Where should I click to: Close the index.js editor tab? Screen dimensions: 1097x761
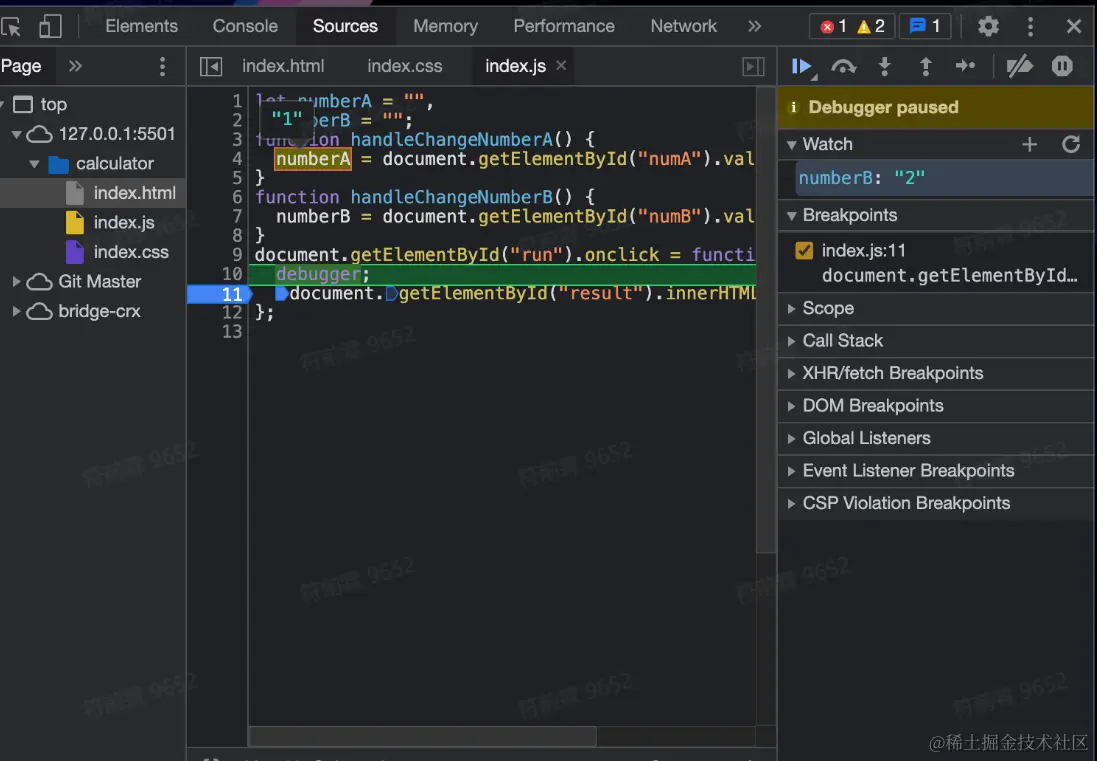(561, 65)
